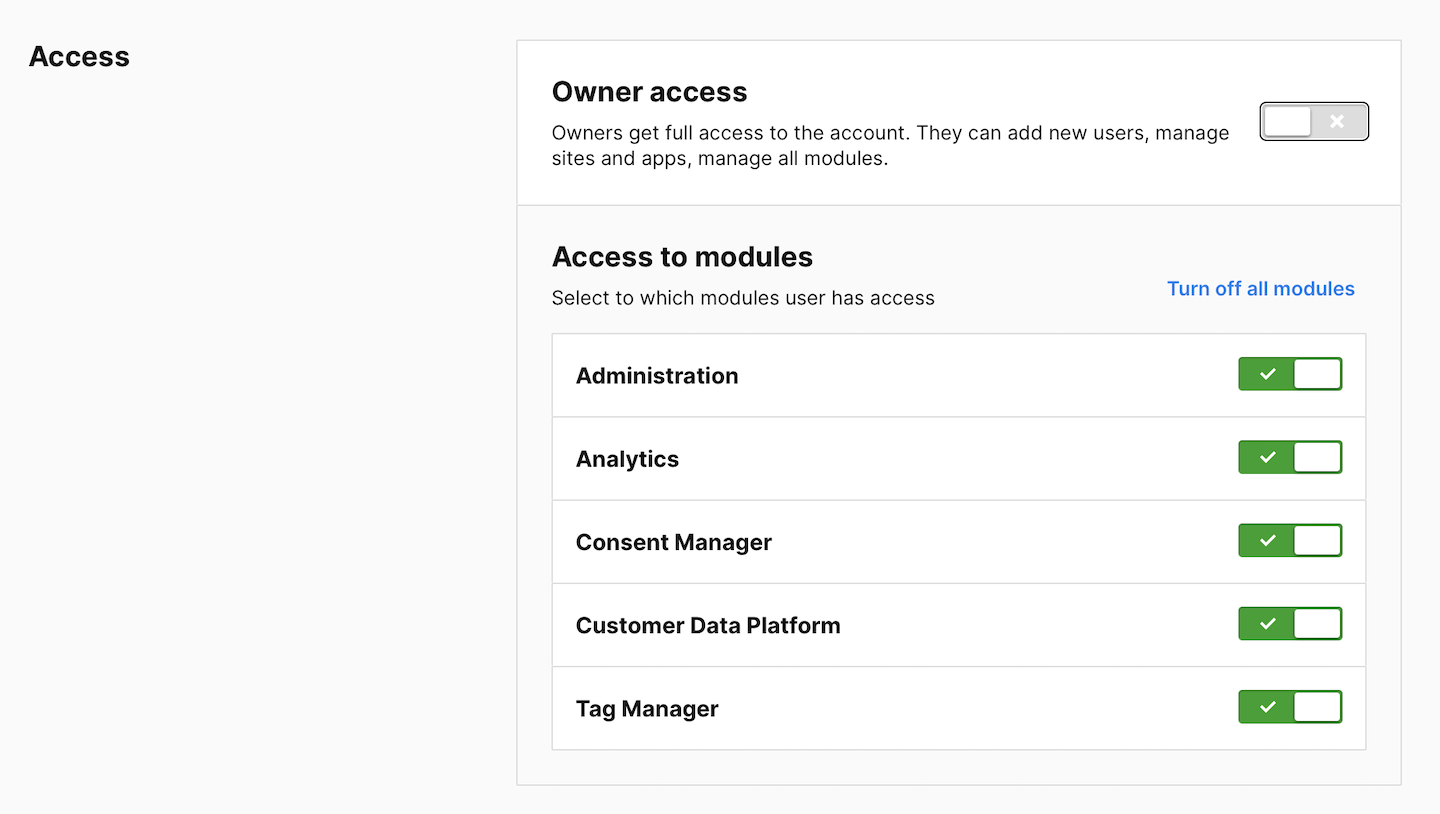Click the checkmark icon in Customer Data Platform row
This screenshot has height=814, width=1440.
pos(1267,624)
